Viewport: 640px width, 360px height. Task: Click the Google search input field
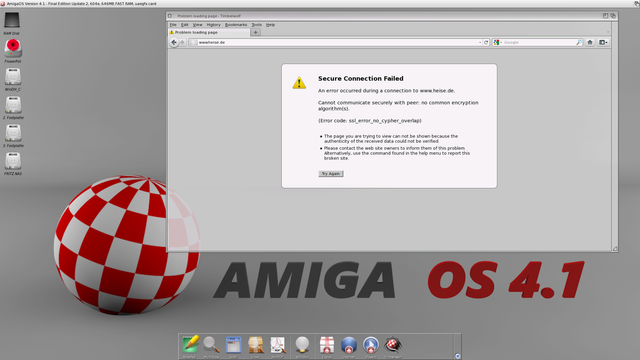(x=539, y=42)
